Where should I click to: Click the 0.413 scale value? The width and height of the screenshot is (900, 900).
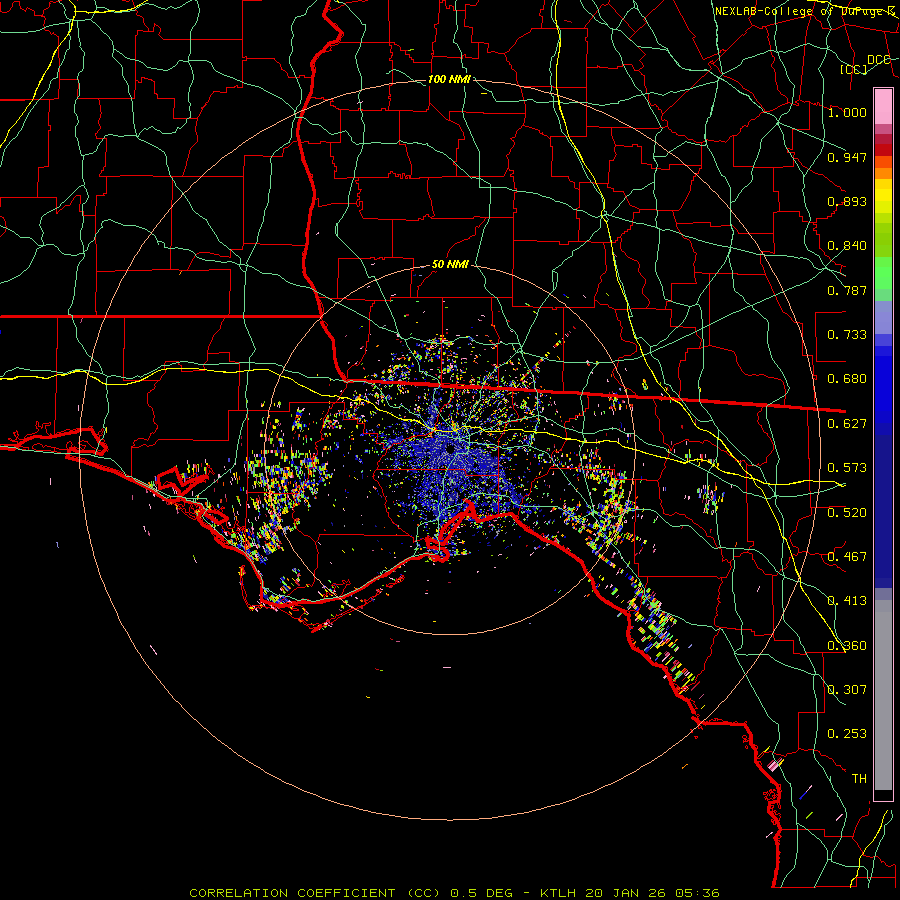point(847,601)
